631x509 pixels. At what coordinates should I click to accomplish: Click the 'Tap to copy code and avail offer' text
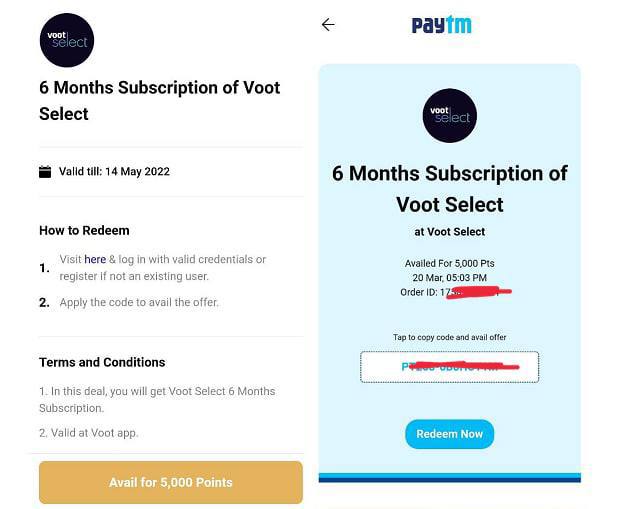click(x=450, y=337)
